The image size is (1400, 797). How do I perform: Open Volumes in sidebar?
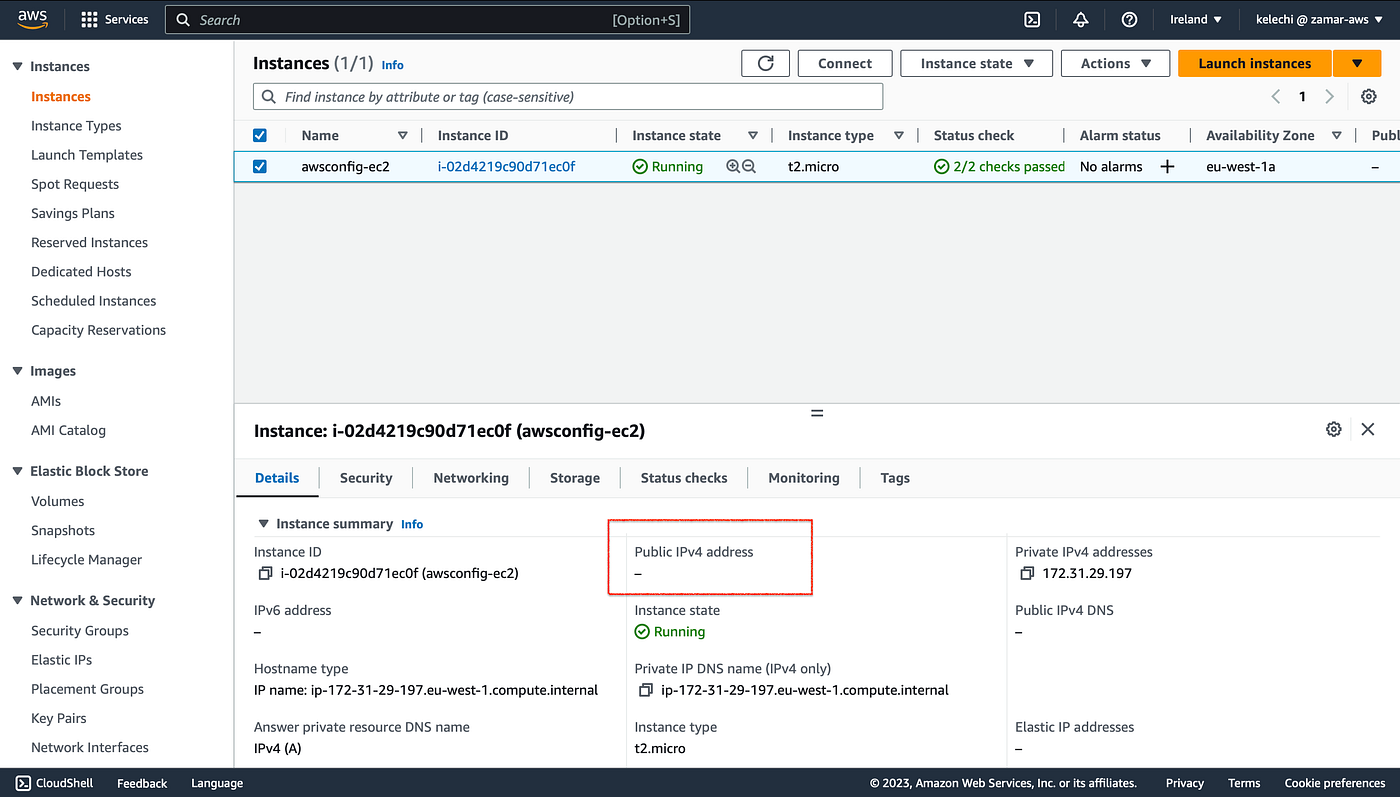58,501
